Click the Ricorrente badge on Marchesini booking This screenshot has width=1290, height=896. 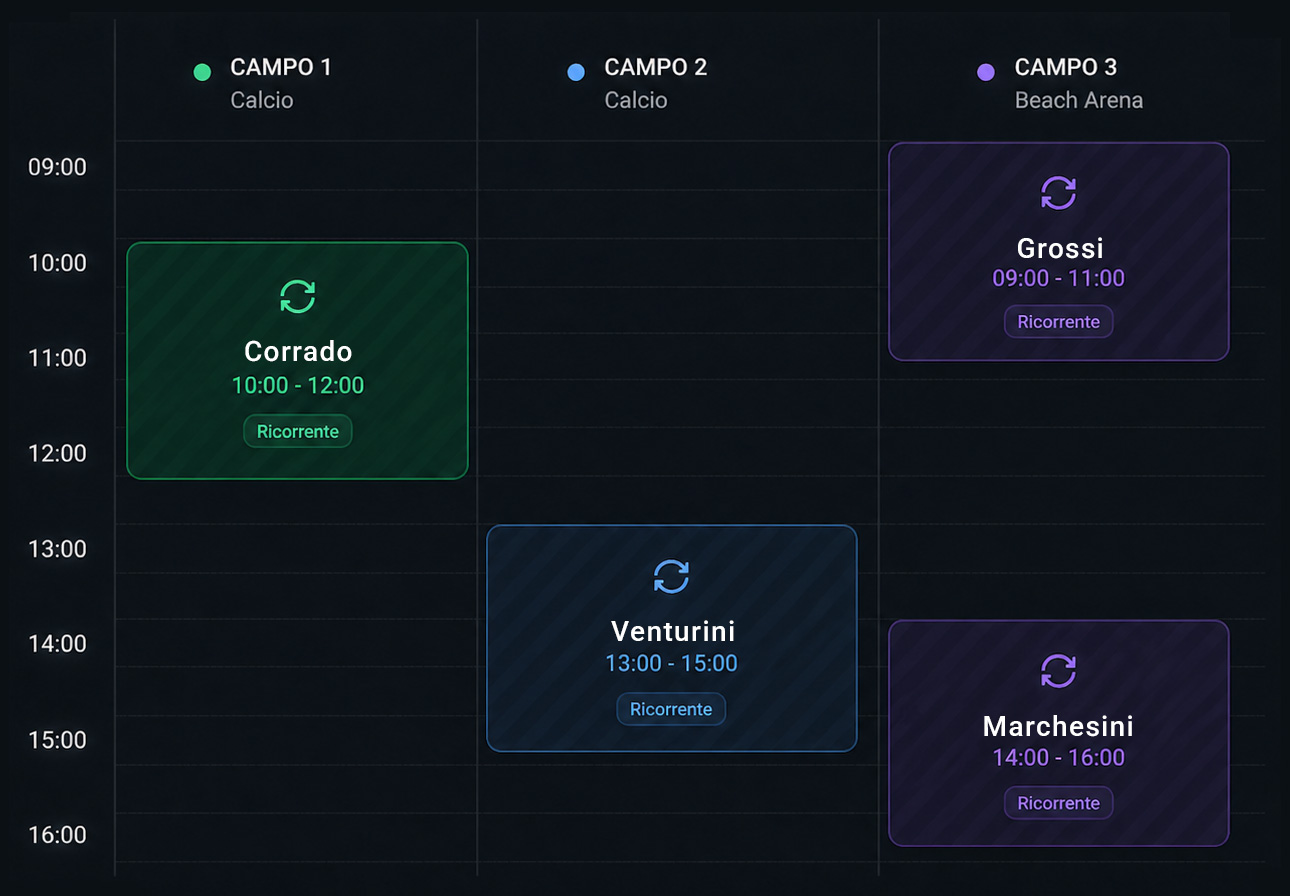1059,803
